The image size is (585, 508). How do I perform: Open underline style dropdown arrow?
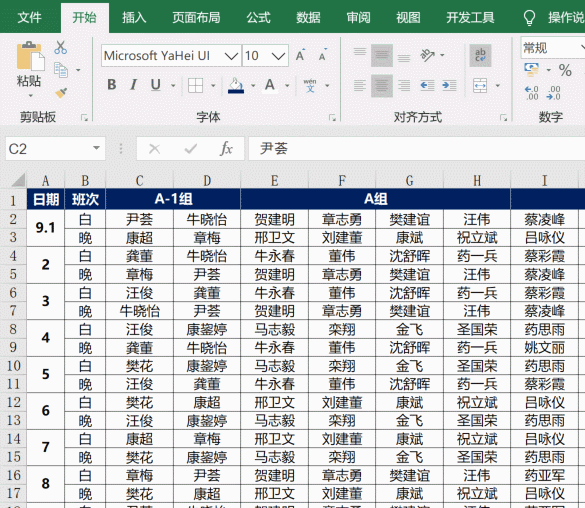click(x=173, y=85)
